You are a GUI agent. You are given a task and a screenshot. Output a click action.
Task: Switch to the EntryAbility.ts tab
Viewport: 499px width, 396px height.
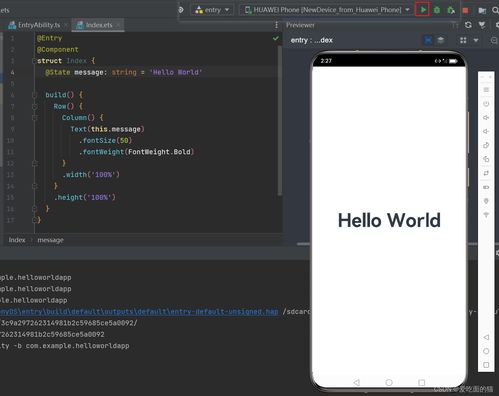click(x=34, y=25)
